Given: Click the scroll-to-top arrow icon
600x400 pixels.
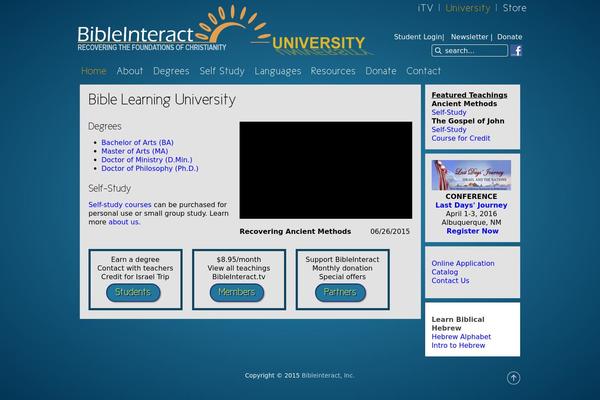Looking at the screenshot, I should tap(514, 378).
